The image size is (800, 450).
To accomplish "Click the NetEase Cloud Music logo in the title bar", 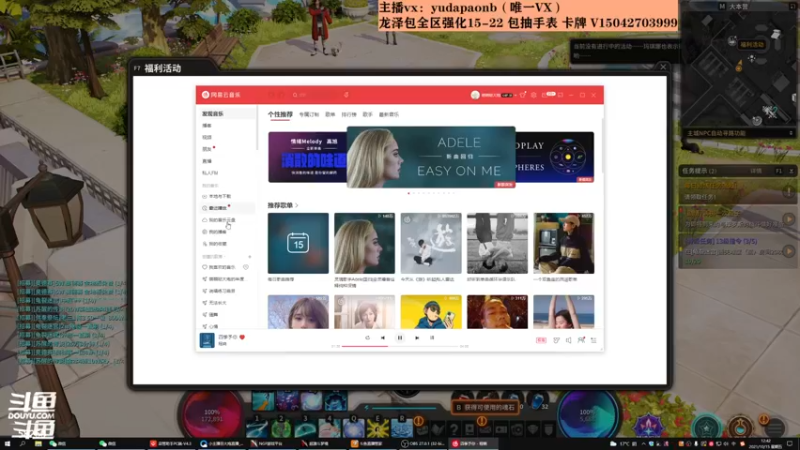I will coord(221,95).
